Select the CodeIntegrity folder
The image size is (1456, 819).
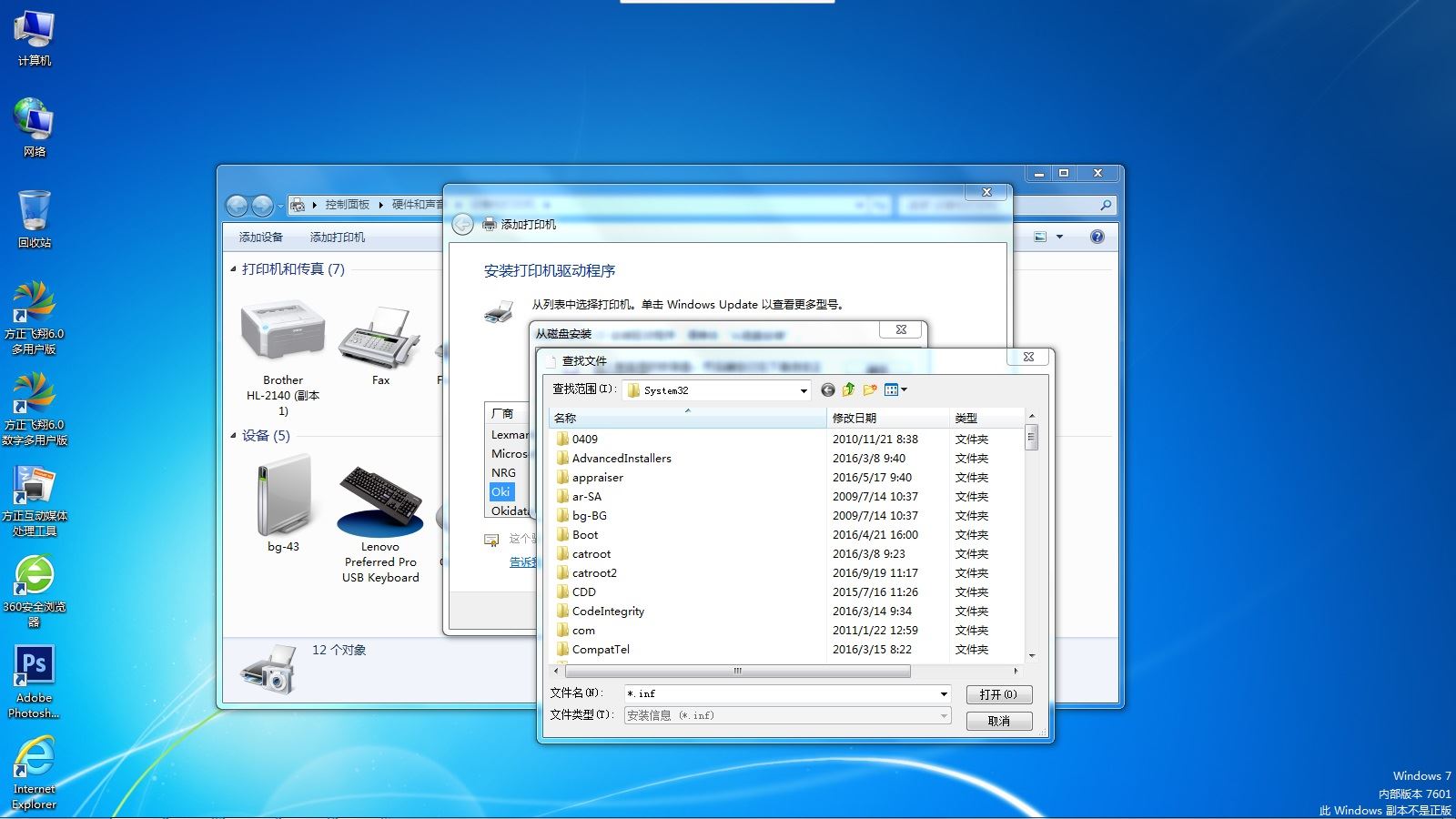click(x=608, y=611)
